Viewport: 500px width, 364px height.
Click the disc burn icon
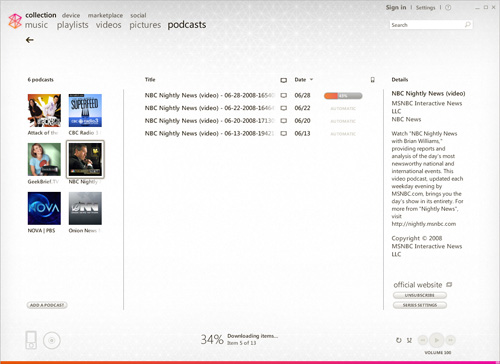52,340
